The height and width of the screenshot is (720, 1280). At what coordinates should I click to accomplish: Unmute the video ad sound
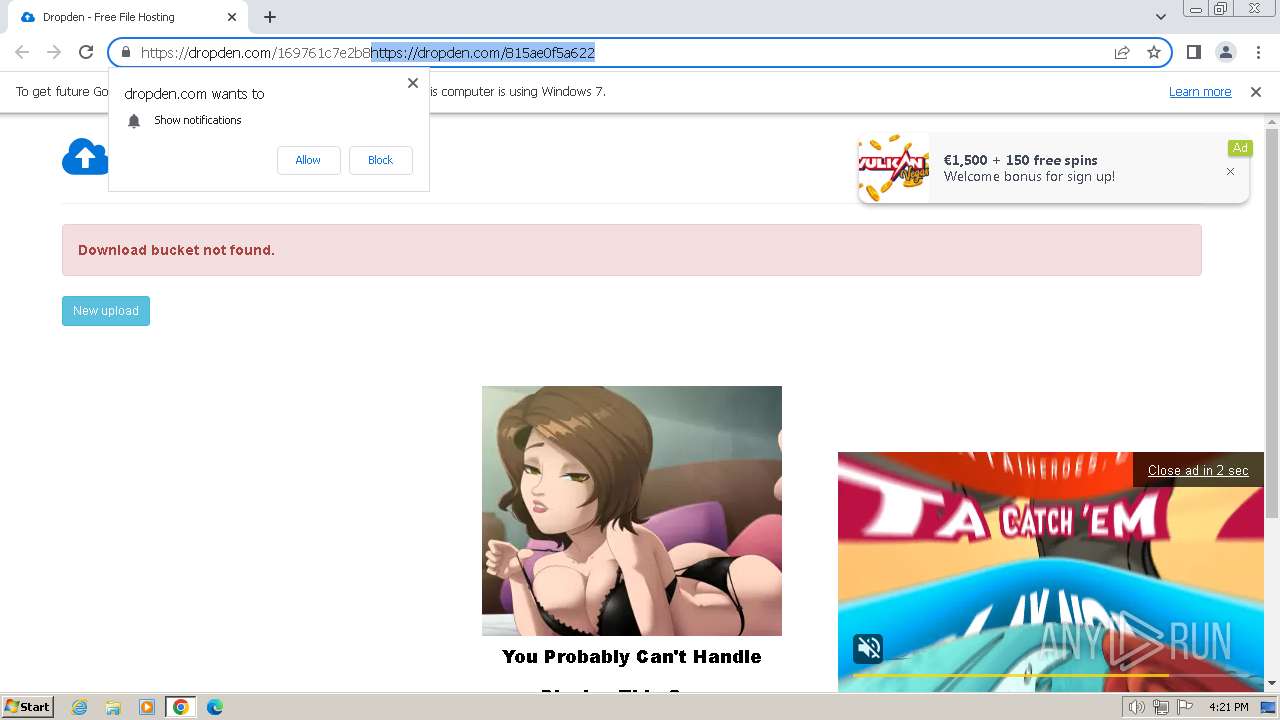(x=868, y=648)
